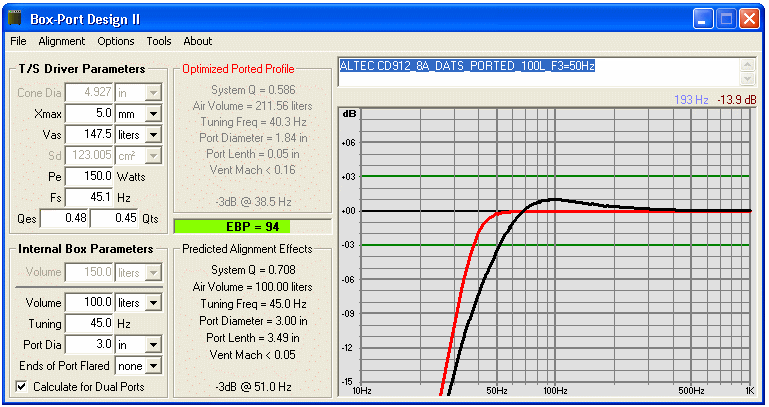
Task: Expand the Xmax unit dropdown
Action: pyautogui.click(x=154, y=114)
